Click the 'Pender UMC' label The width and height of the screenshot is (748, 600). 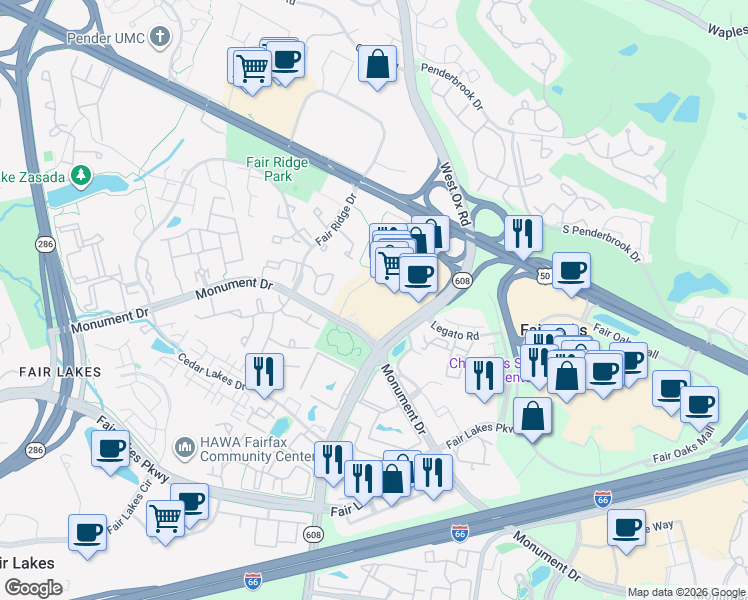[x=105, y=38]
